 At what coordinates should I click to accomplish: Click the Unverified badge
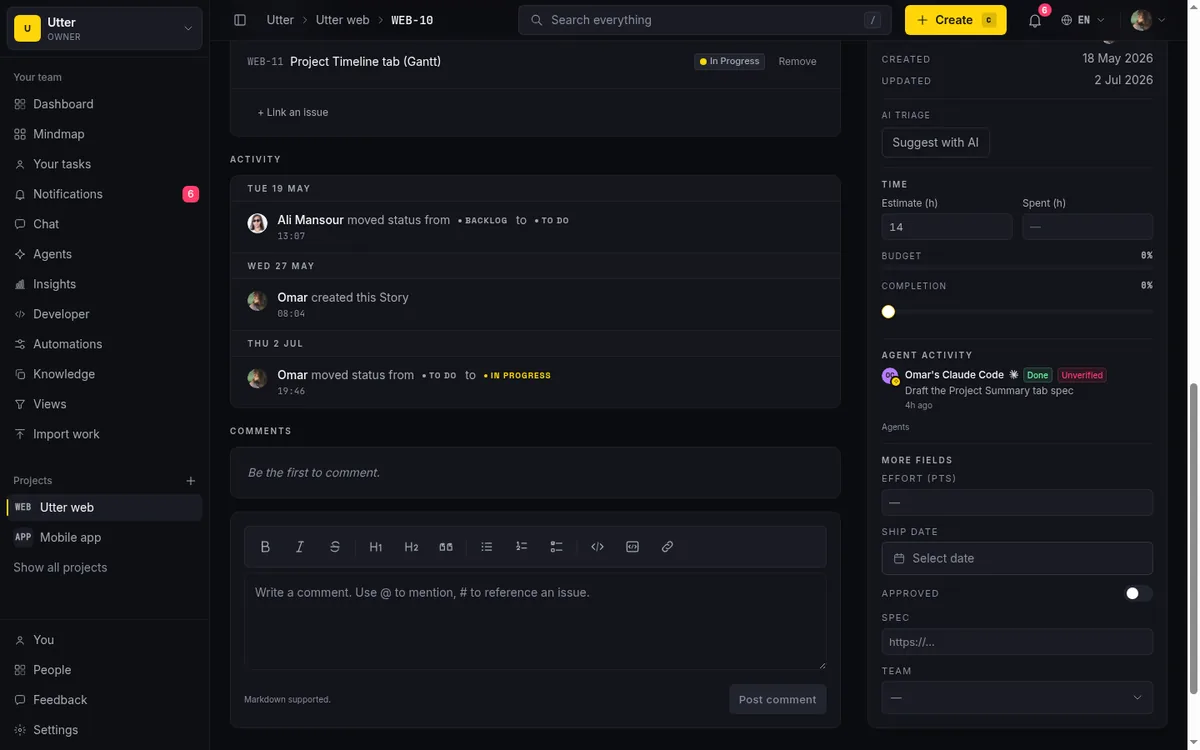[x=1082, y=375]
